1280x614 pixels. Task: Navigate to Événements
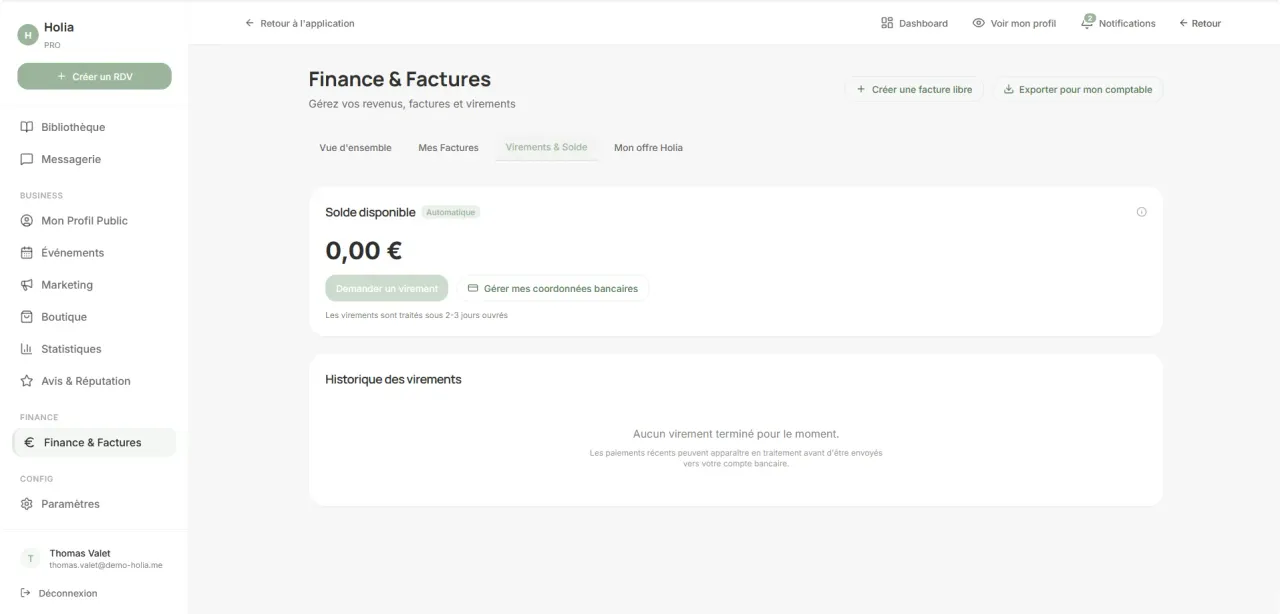pos(94,253)
